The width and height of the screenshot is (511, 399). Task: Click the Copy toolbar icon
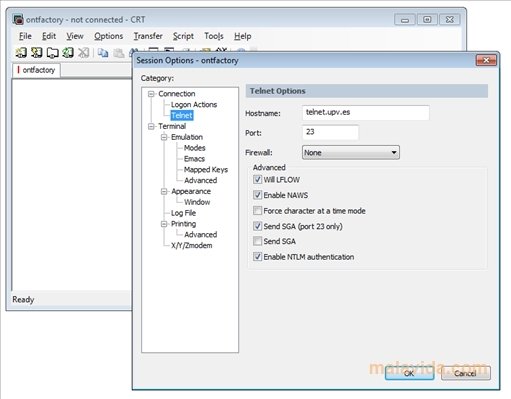[103, 52]
